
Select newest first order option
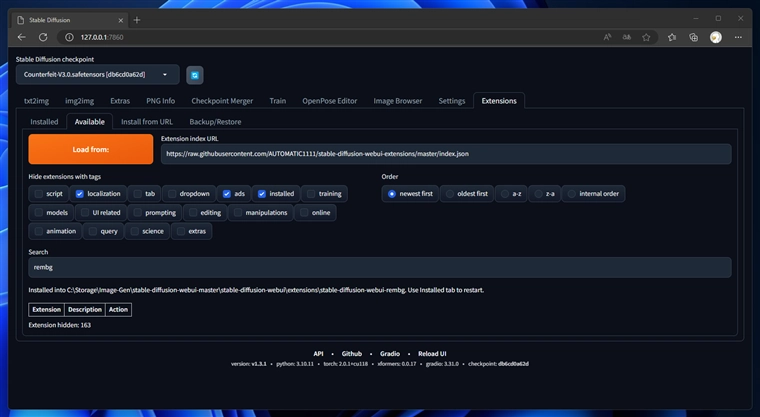[392, 194]
